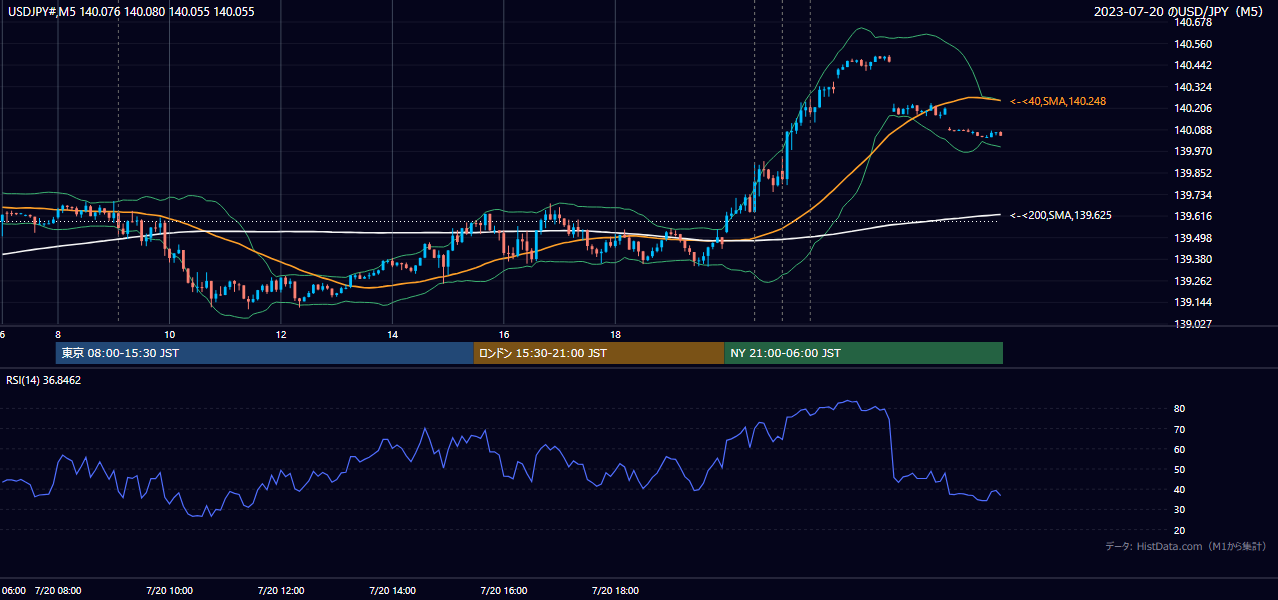
Task: Click hour label 12 under the price chart
Action: 281,334
